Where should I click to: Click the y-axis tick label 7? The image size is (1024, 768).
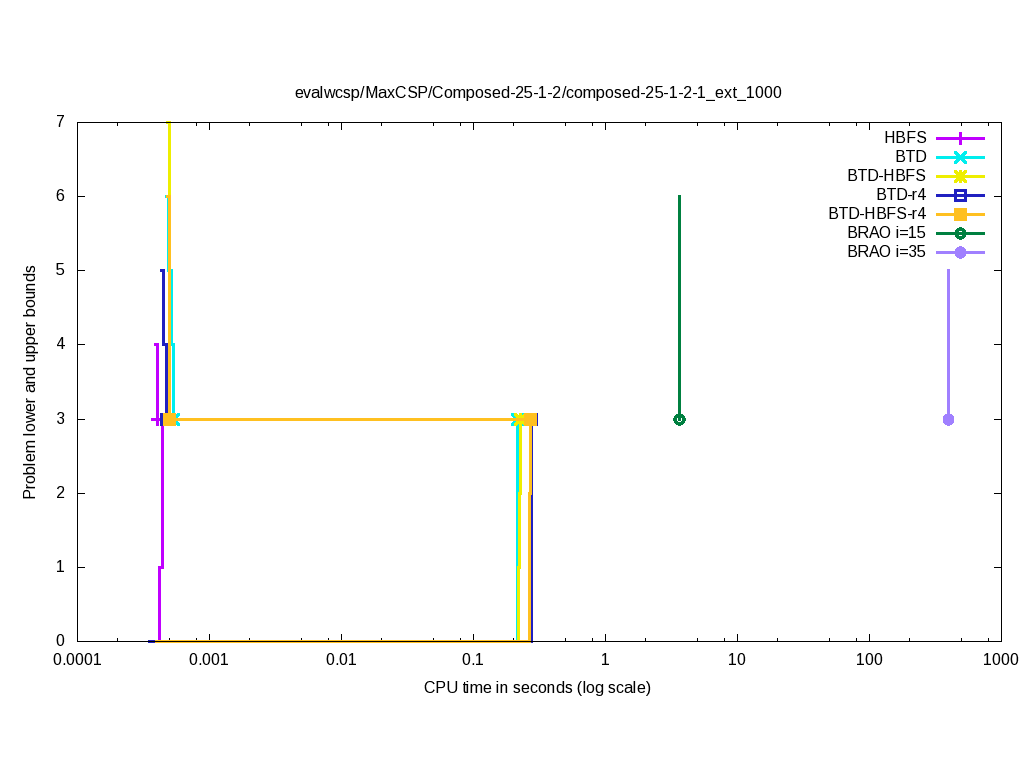click(x=60, y=122)
